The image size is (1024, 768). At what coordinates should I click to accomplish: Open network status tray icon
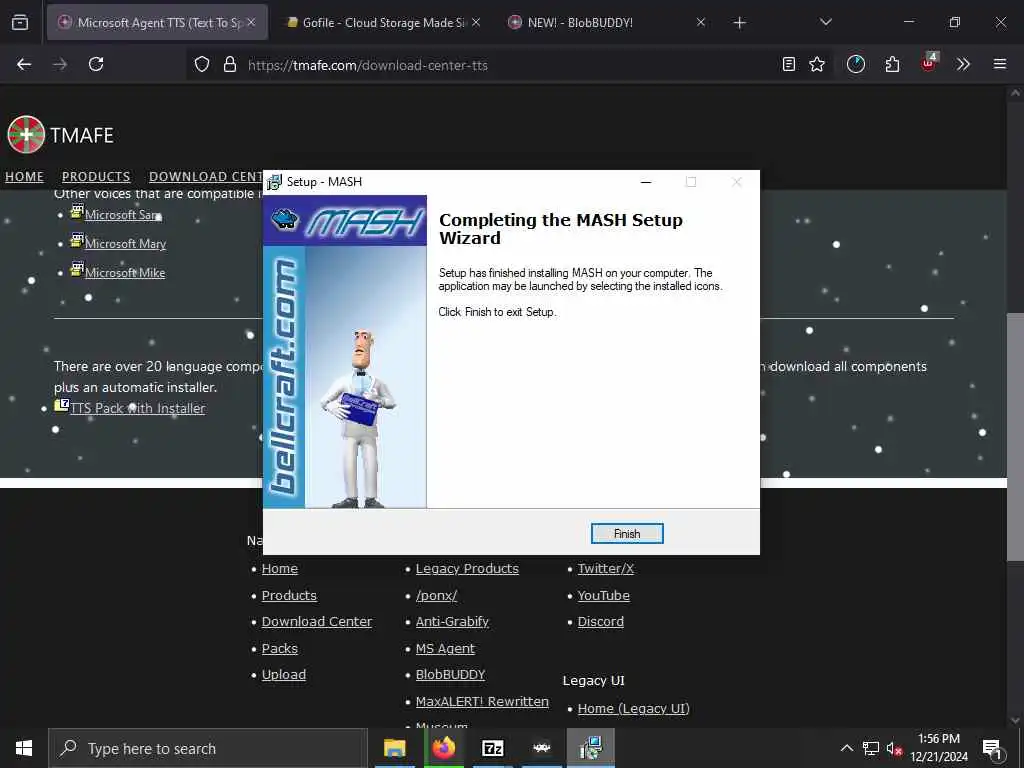[871, 748]
